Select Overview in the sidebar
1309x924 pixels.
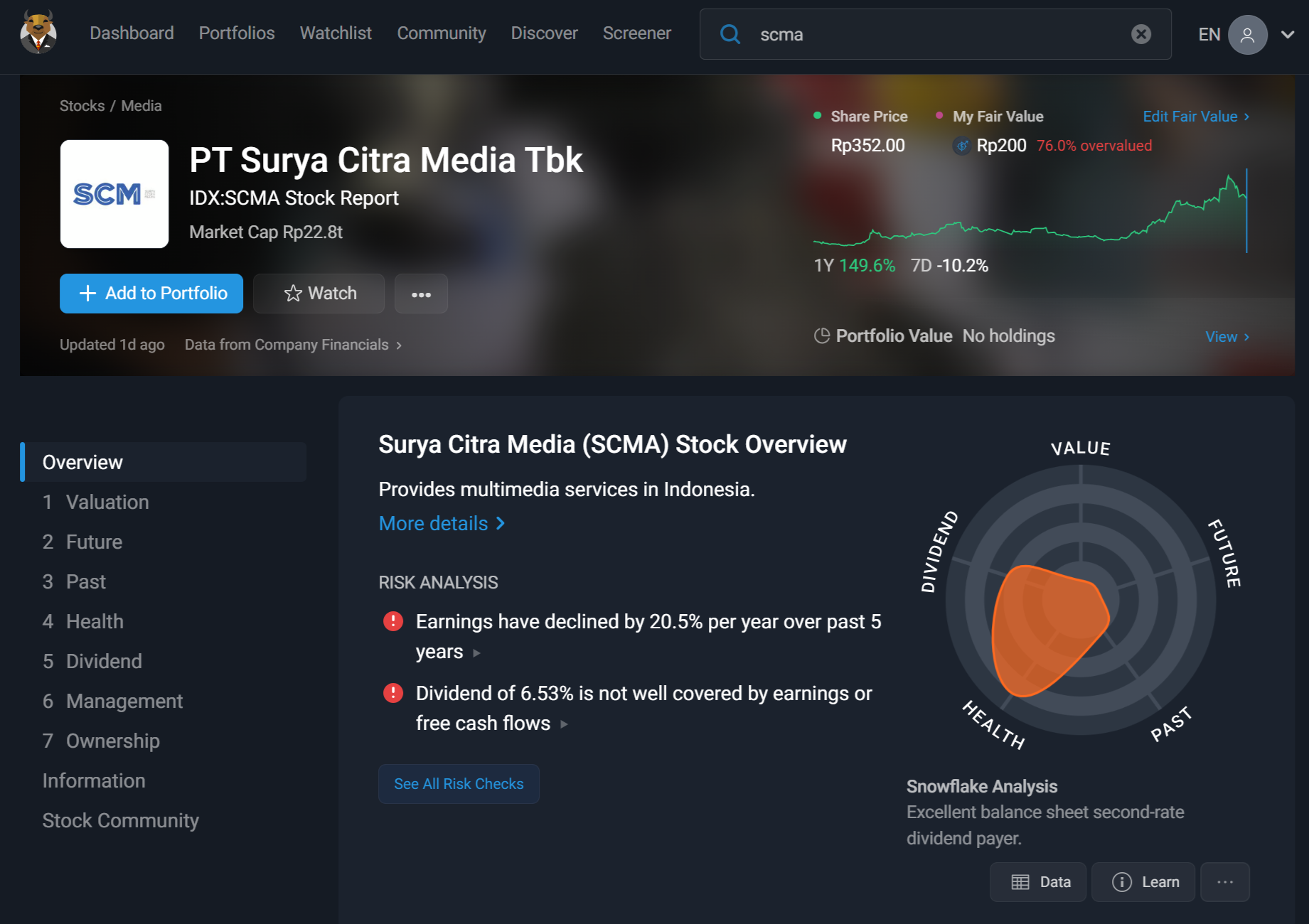pyautogui.click(x=164, y=462)
